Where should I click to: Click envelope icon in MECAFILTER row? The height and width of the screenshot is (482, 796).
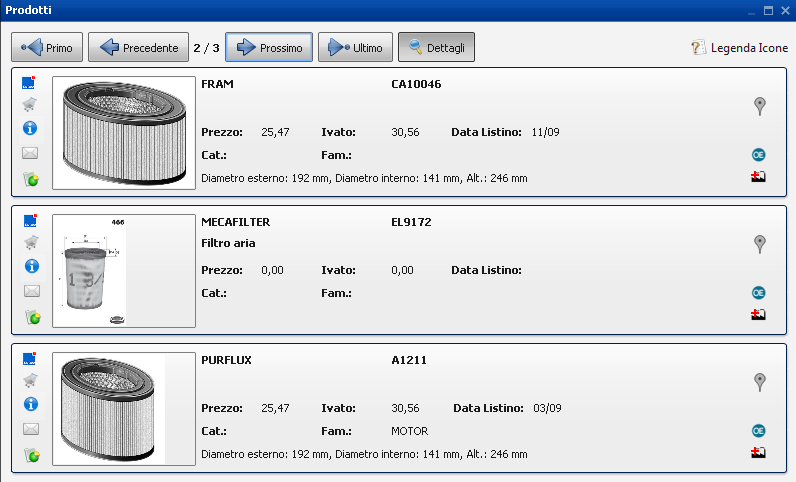pos(31,291)
